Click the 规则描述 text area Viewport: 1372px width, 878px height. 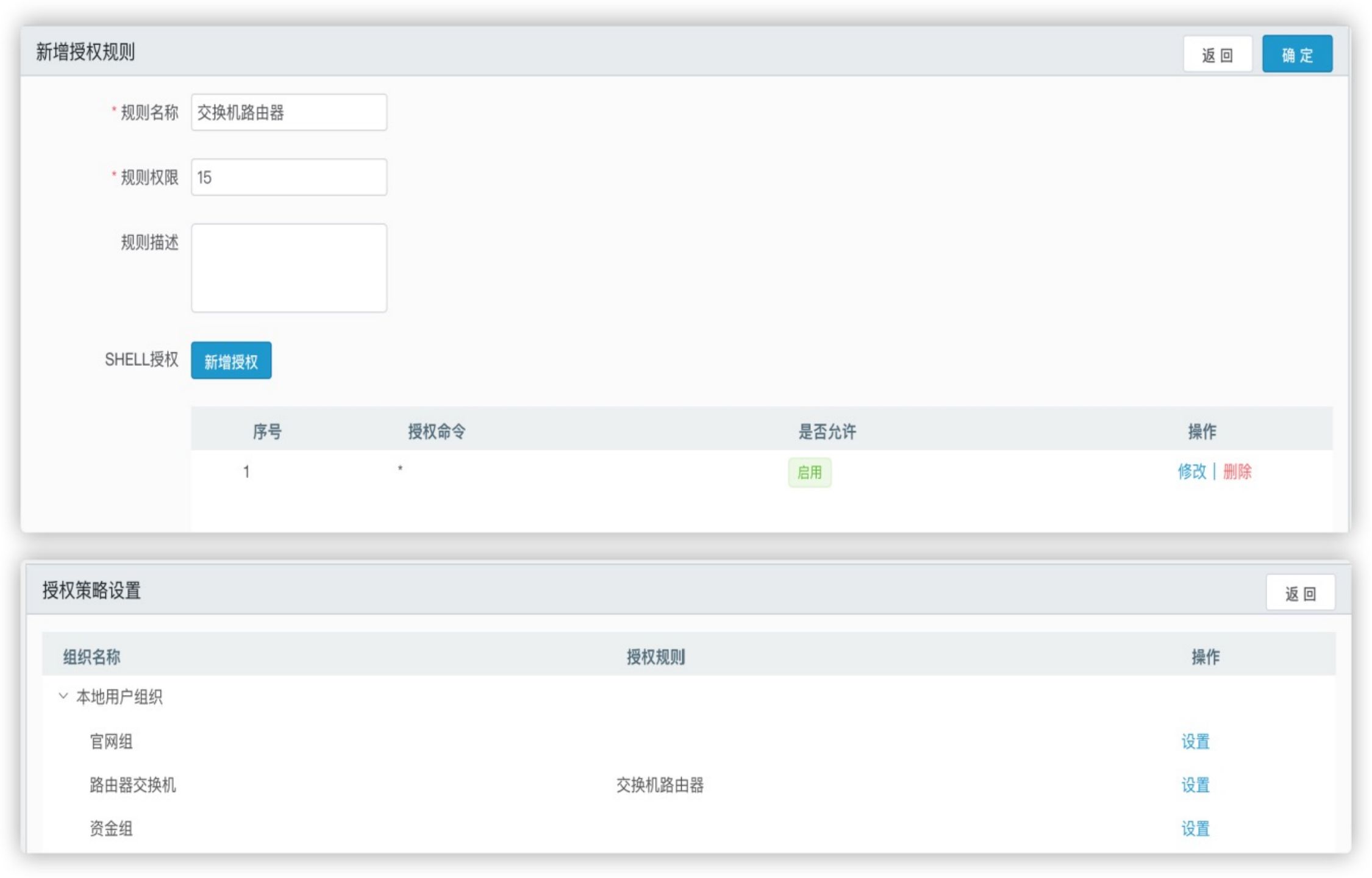pyautogui.click(x=289, y=268)
